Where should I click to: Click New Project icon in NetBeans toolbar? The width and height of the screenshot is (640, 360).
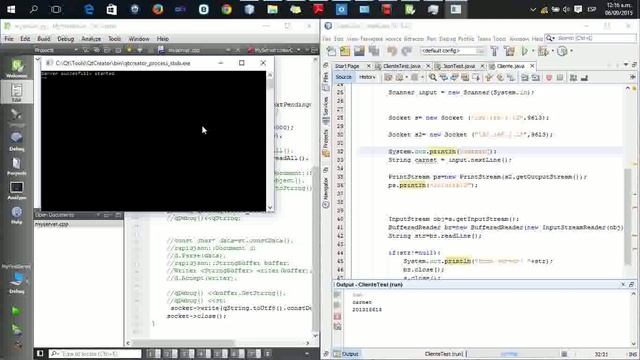tap(345, 51)
